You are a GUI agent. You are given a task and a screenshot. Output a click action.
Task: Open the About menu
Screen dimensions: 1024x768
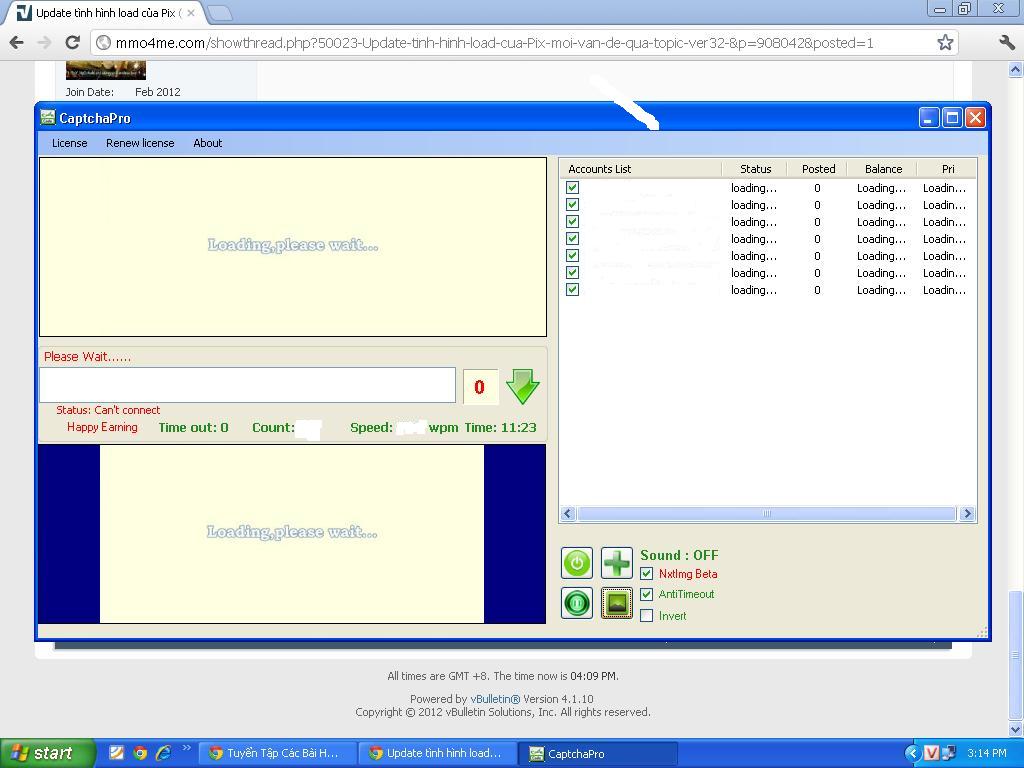click(x=207, y=143)
